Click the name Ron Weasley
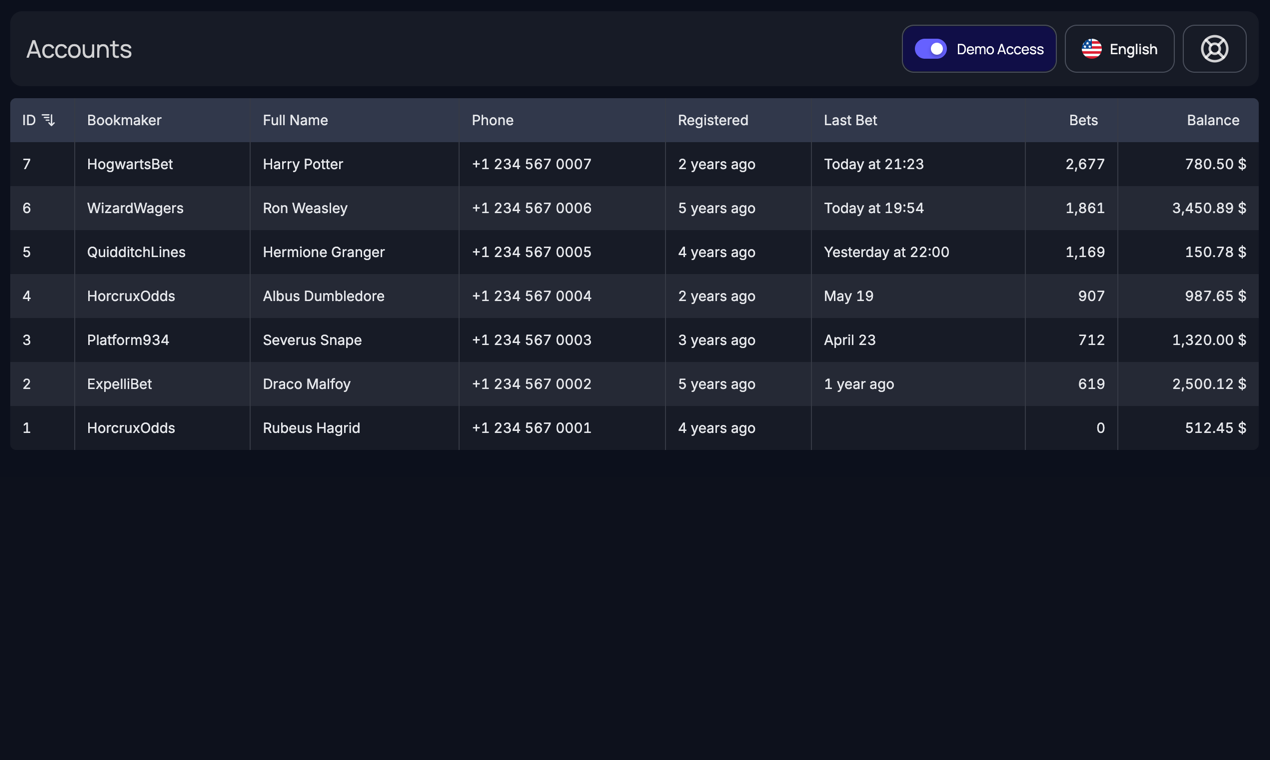This screenshot has width=1270, height=760. [305, 208]
